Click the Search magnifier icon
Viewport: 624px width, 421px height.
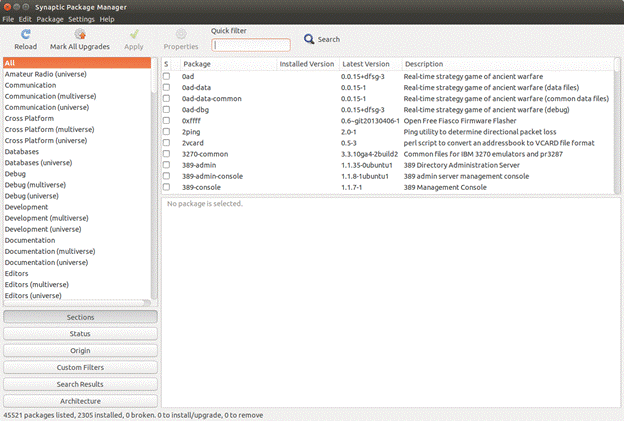click(309, 39)
